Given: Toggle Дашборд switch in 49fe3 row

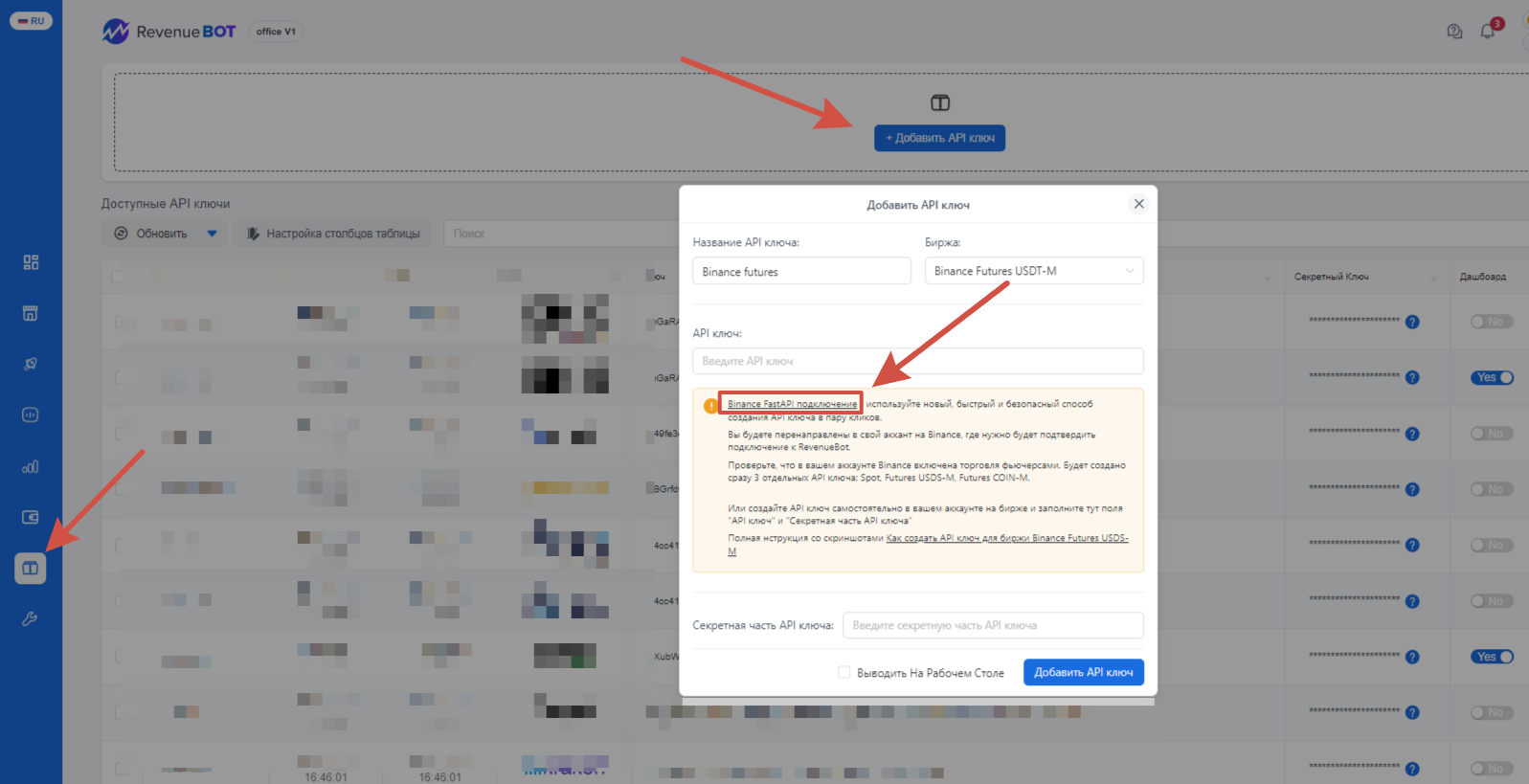Looking at the screenshot, I should click(1492, 434).
